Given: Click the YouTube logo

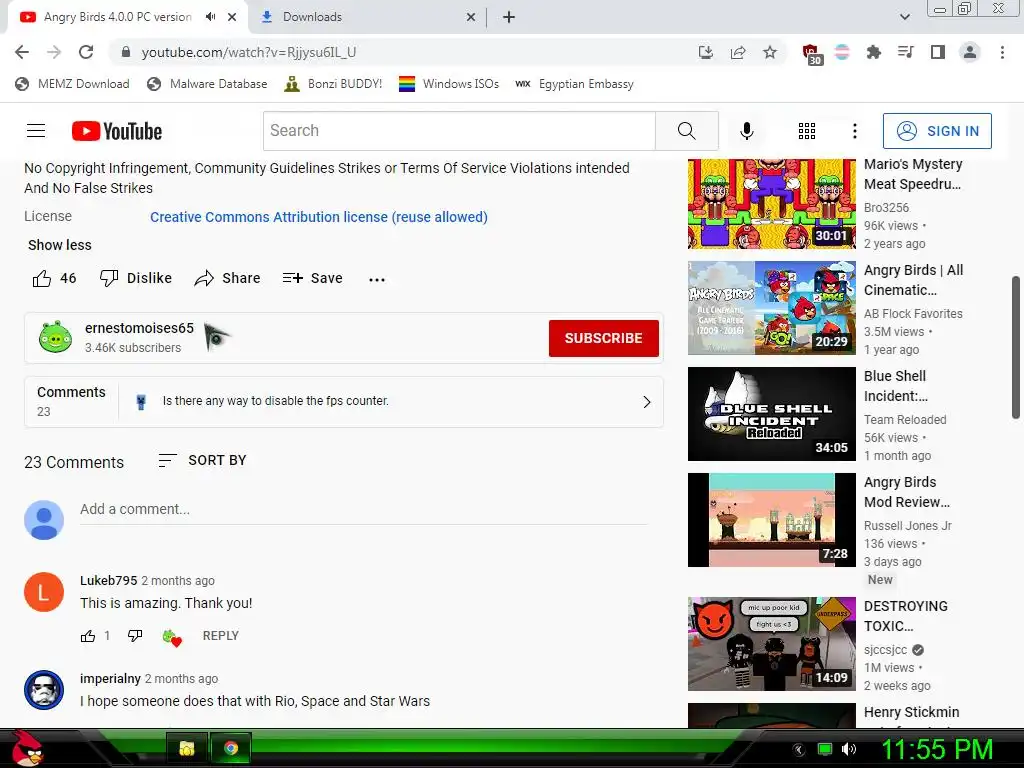Looking at the screenshot, I should tap(117, 131).
